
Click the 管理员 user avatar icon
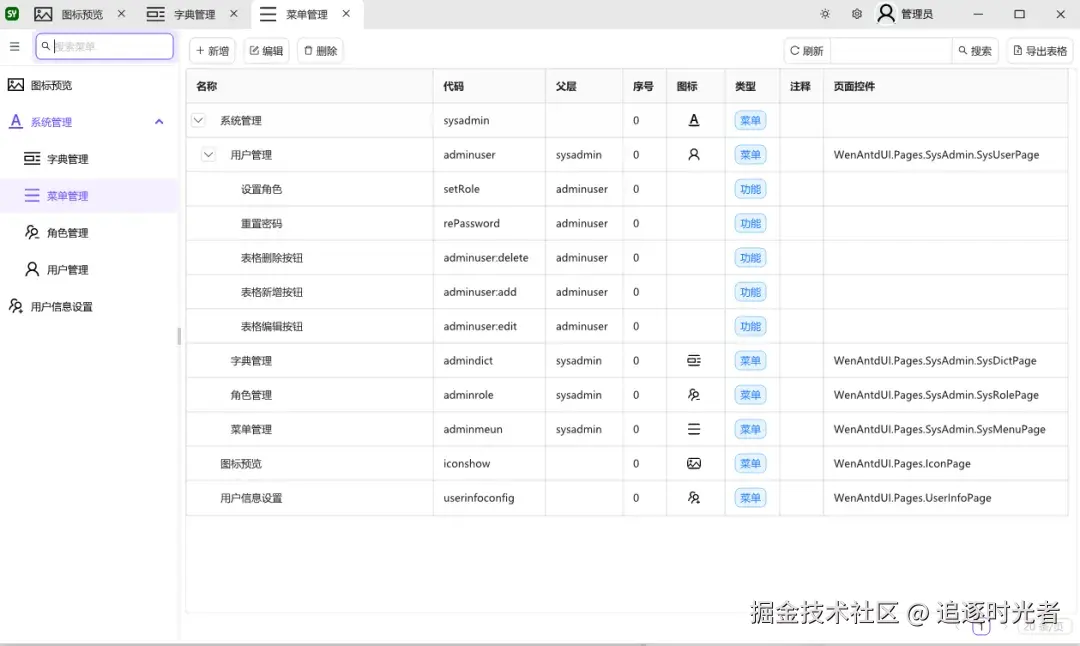click(x=886, y=14)
